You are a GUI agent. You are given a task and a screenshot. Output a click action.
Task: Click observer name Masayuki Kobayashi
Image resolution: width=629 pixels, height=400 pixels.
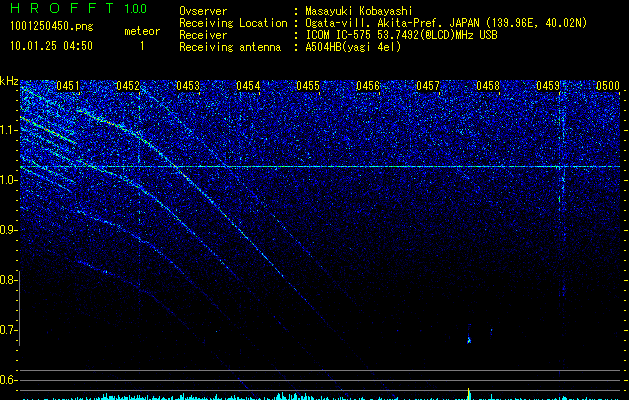[359, 11]
